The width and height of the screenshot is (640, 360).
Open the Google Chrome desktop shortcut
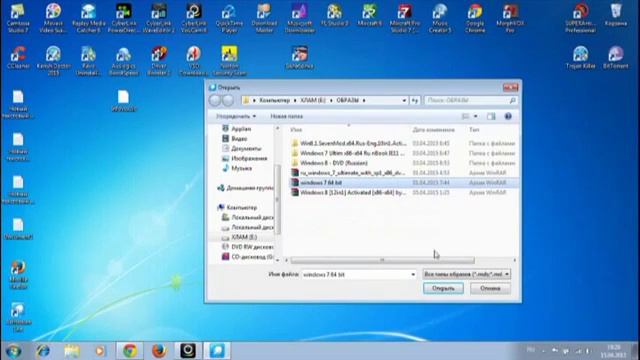point(475,18)
